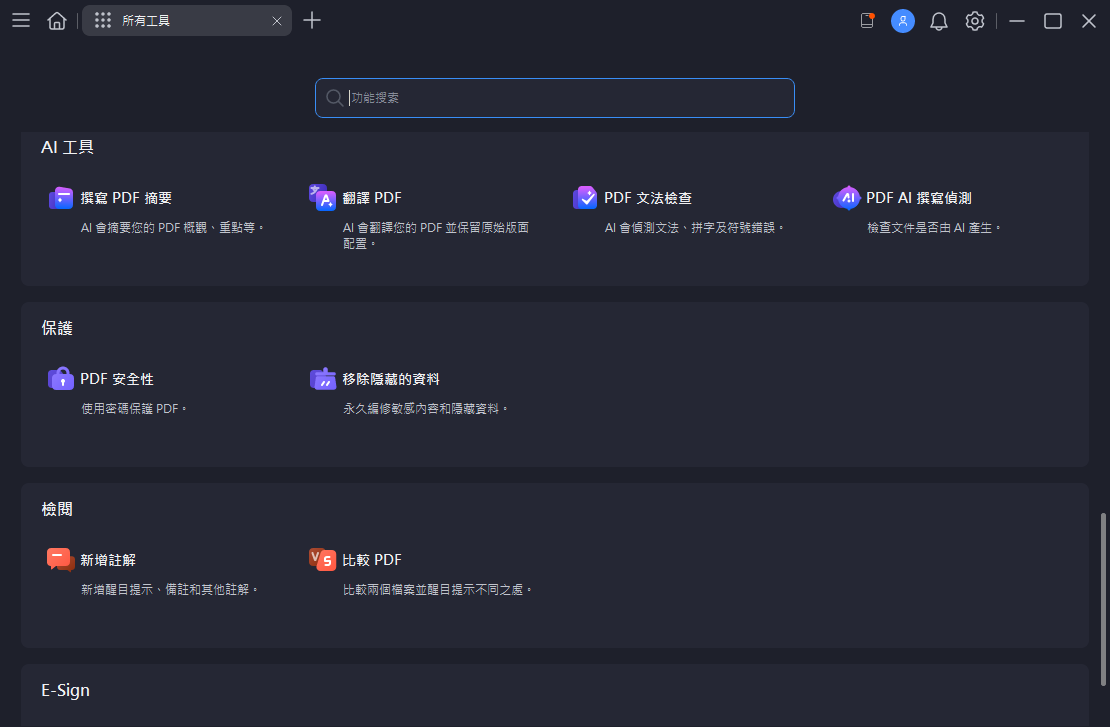This screenshot has height=727, width=1110.
Task: Add a new tab with plus button
Action: [312, 21]
